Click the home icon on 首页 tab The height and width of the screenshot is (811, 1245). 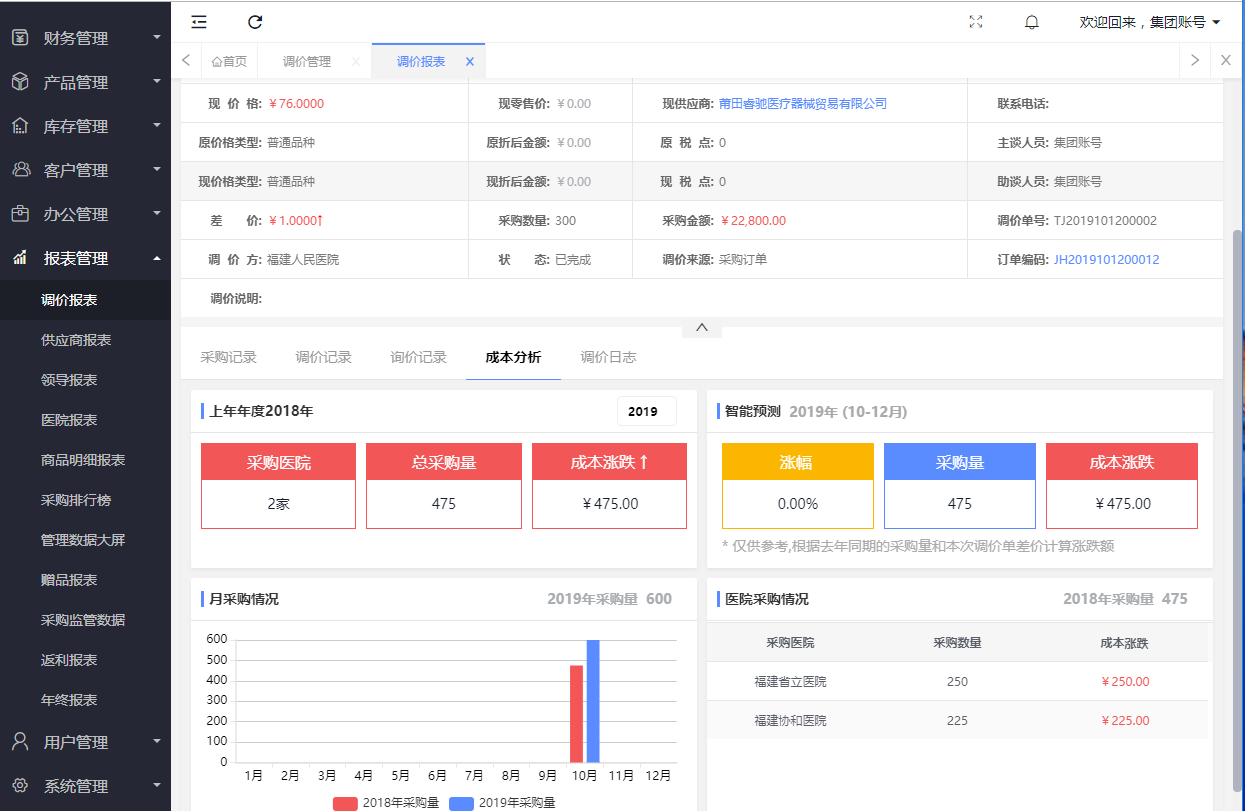pyautogui.click(x=216, y=62)
